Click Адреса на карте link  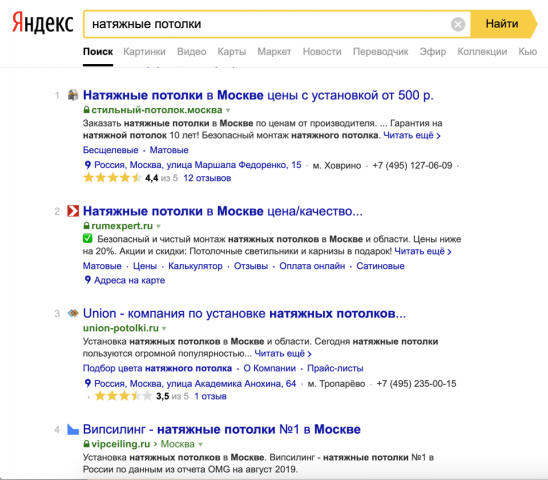[129, 280]
